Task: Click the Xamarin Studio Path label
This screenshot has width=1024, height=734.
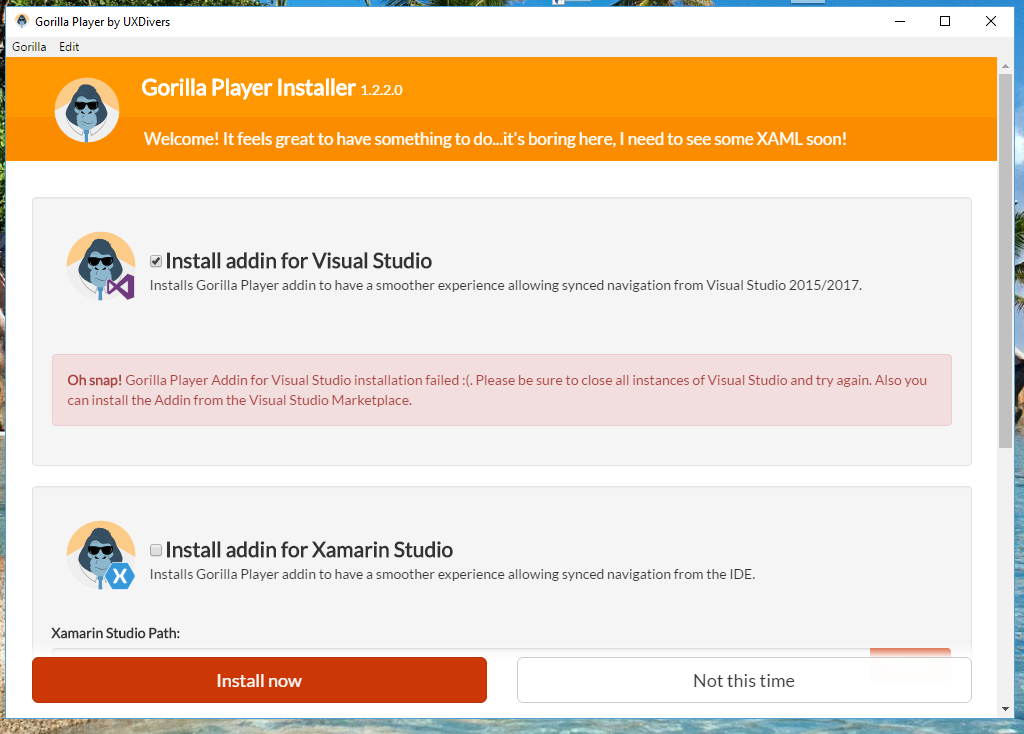Action: [x=116, y=633]
